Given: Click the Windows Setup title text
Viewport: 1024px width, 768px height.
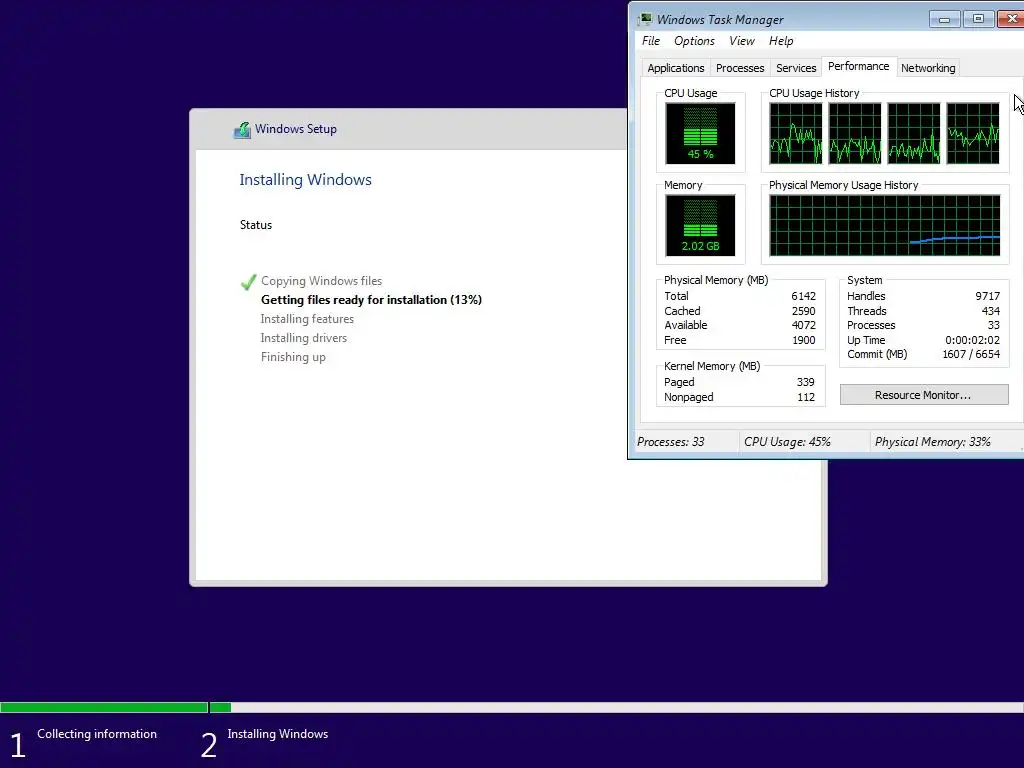Looking at the screenshot, I should coord(296,129).
